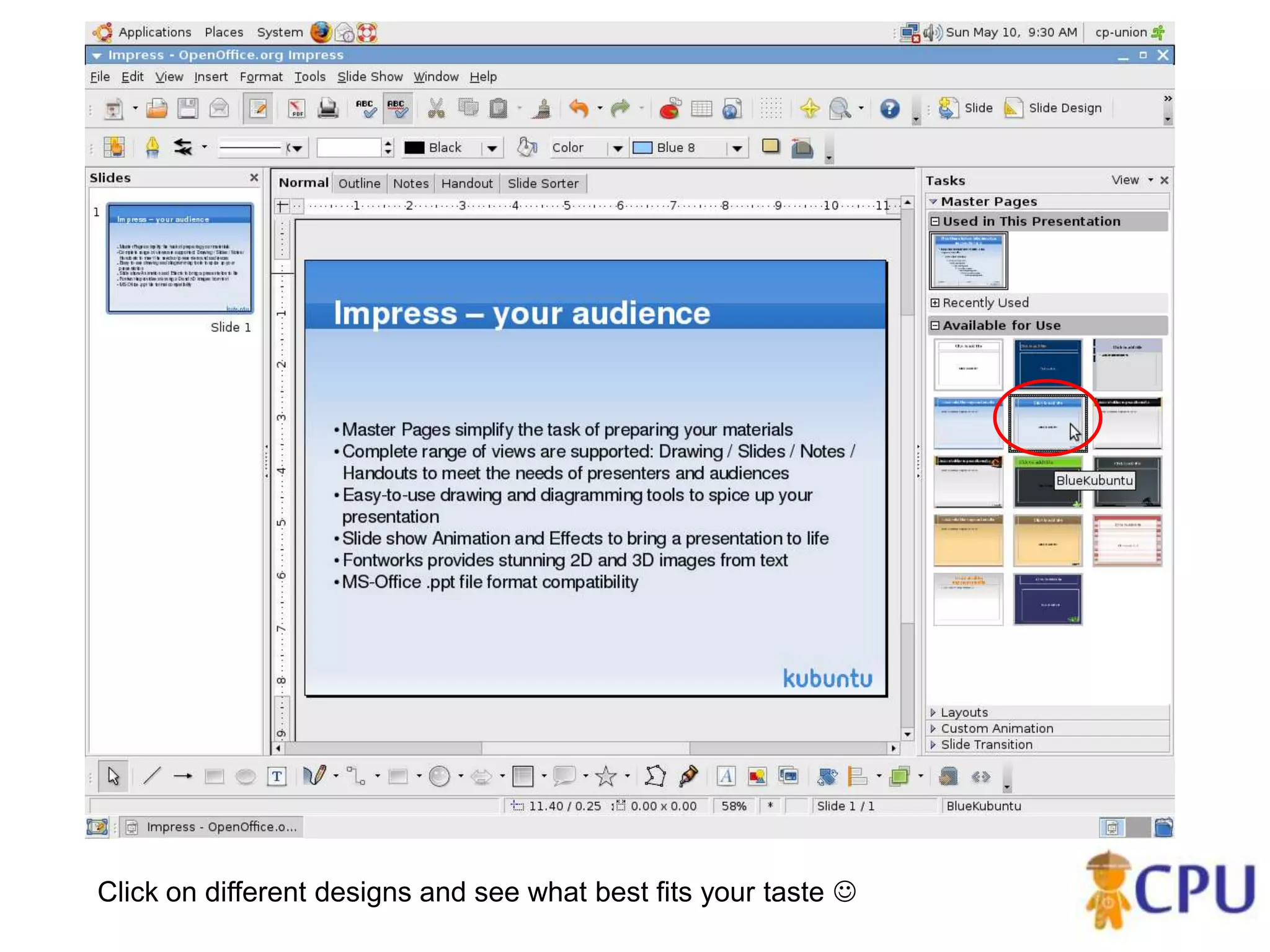Open the Format menu
The height and width of the screenshot is (952, 1270).
[261, 77]
